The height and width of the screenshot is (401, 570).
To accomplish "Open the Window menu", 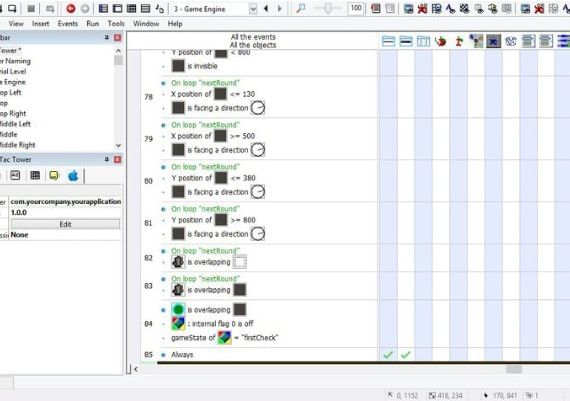I will pos(146,24).
